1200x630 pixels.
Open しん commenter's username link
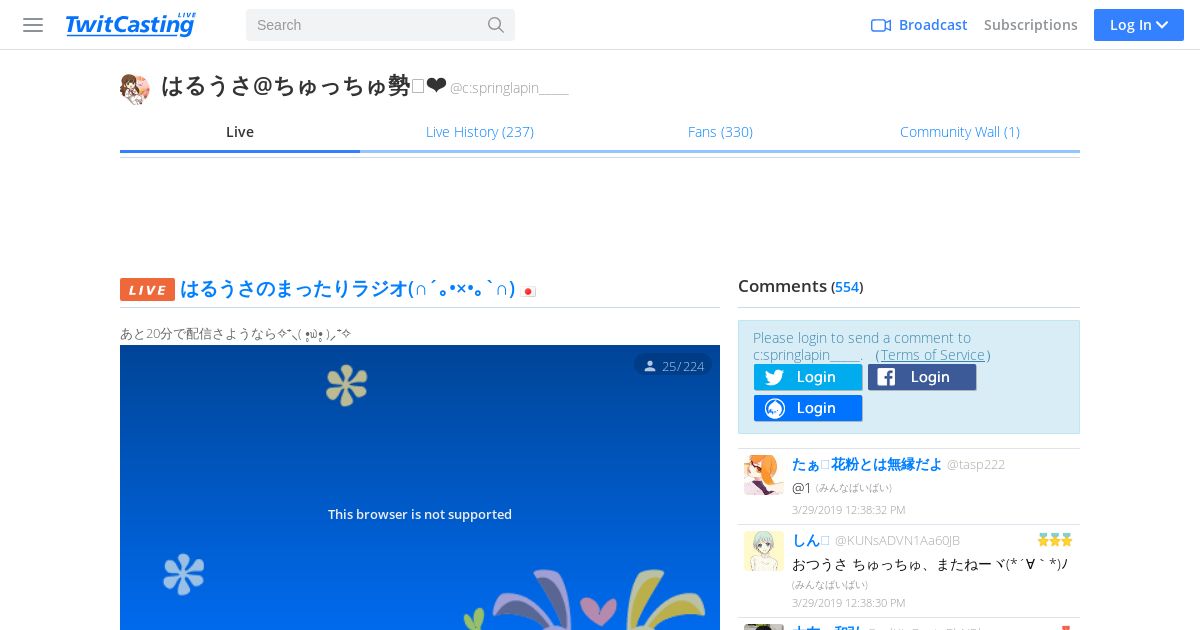811,540
